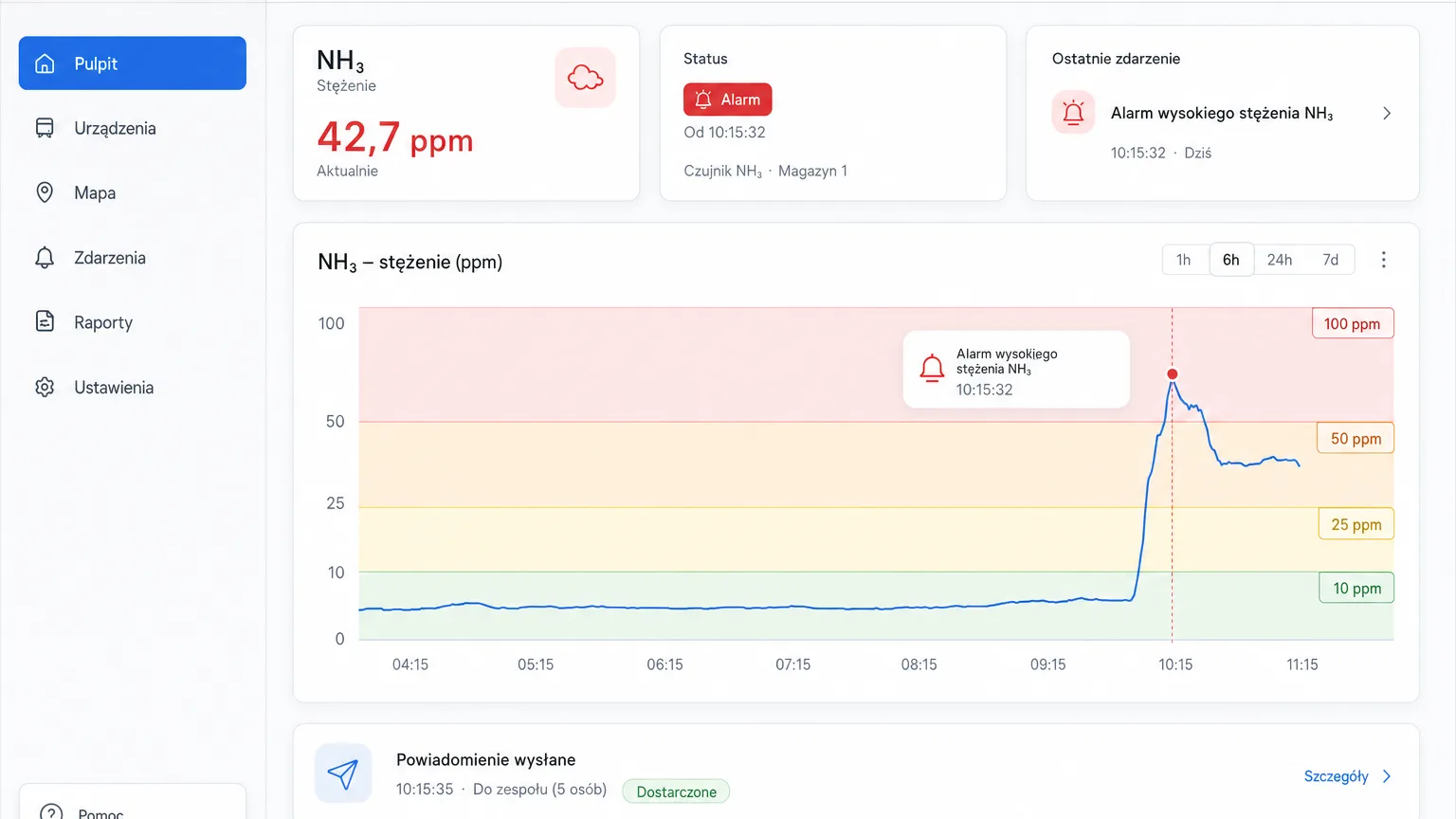This screenshot has width=1456, height=819.
Task: Select the 1h time range
Action: [1184, 260]
